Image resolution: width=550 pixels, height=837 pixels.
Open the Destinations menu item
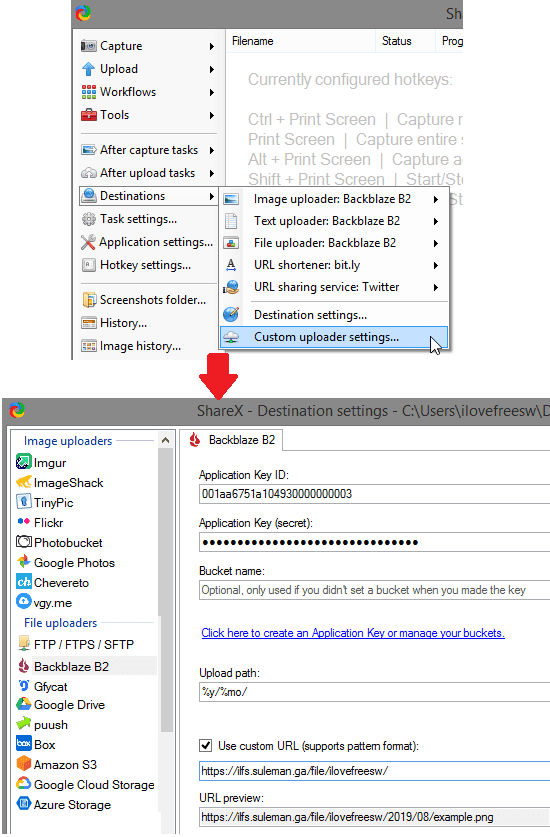pos(148,196)
